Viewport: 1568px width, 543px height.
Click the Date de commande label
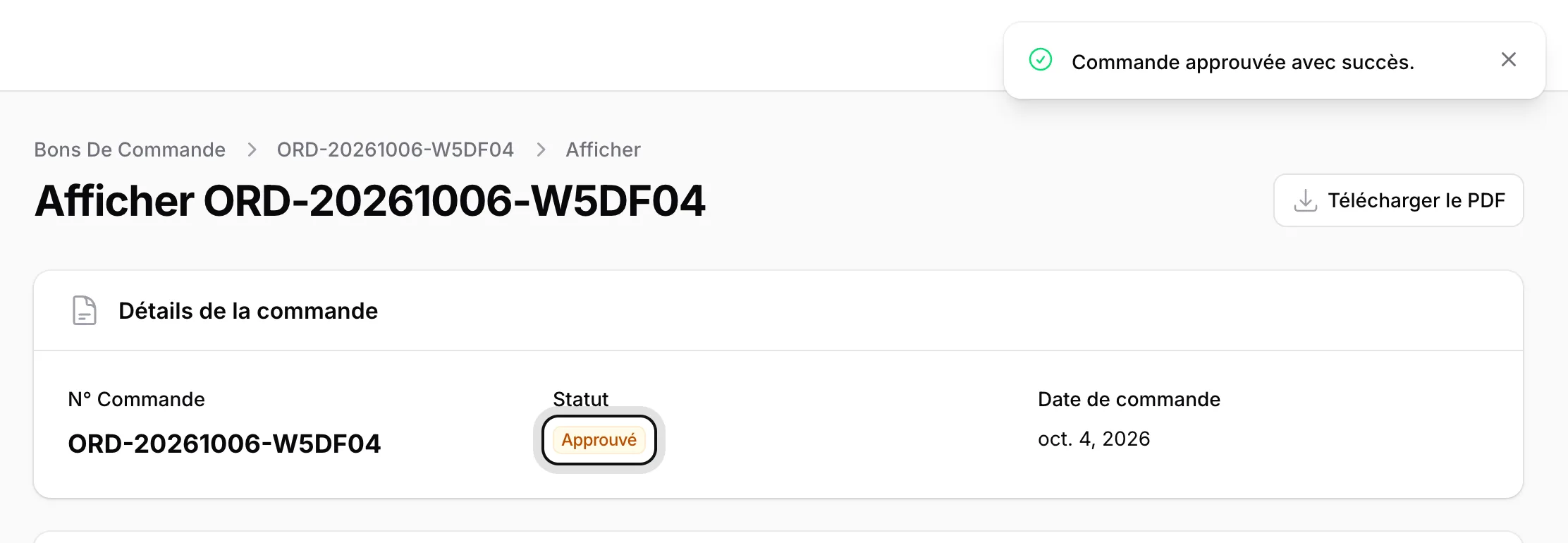click(1129, 399)
